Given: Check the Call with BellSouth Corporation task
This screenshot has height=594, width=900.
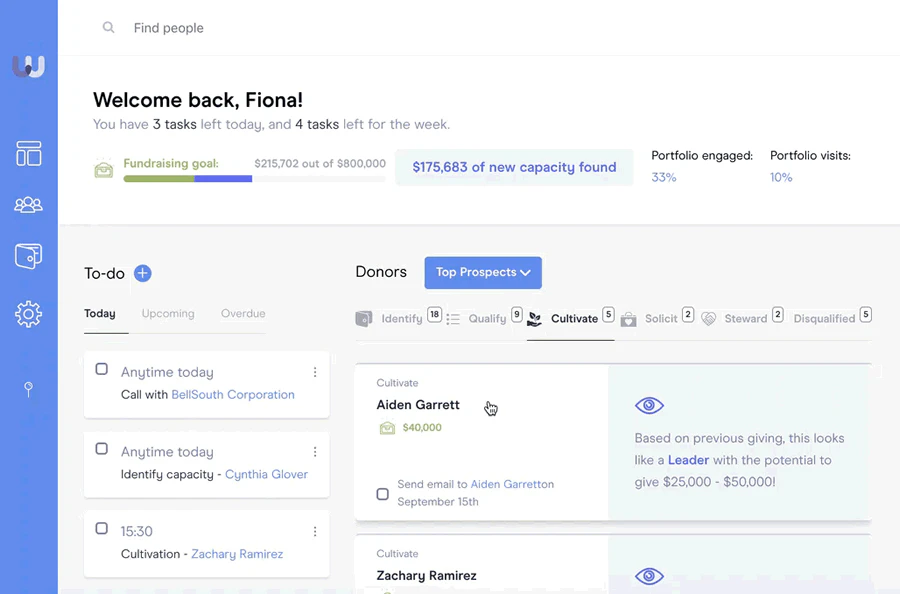Looking at the screenshot, I should pyautogui.click(x=101, y=368).
